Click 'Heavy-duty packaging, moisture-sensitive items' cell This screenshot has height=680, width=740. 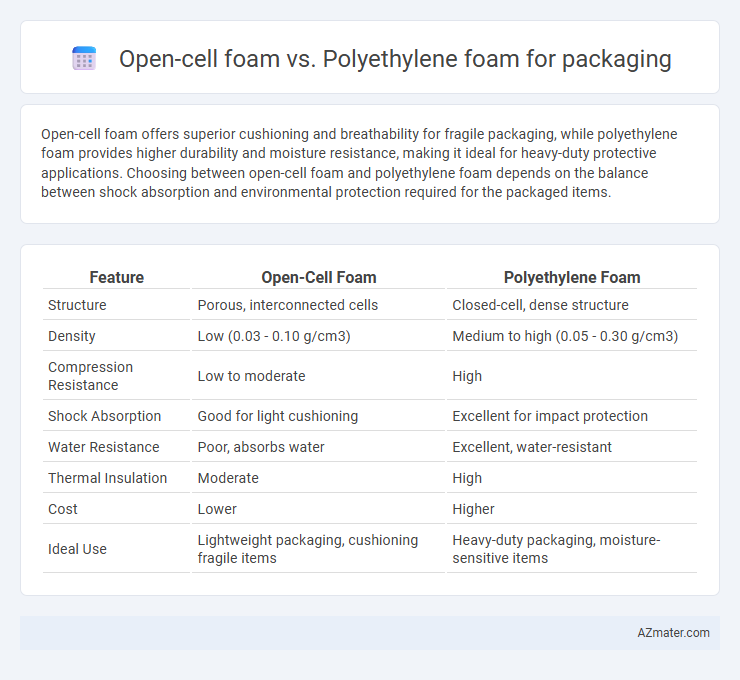coord(556,549)
